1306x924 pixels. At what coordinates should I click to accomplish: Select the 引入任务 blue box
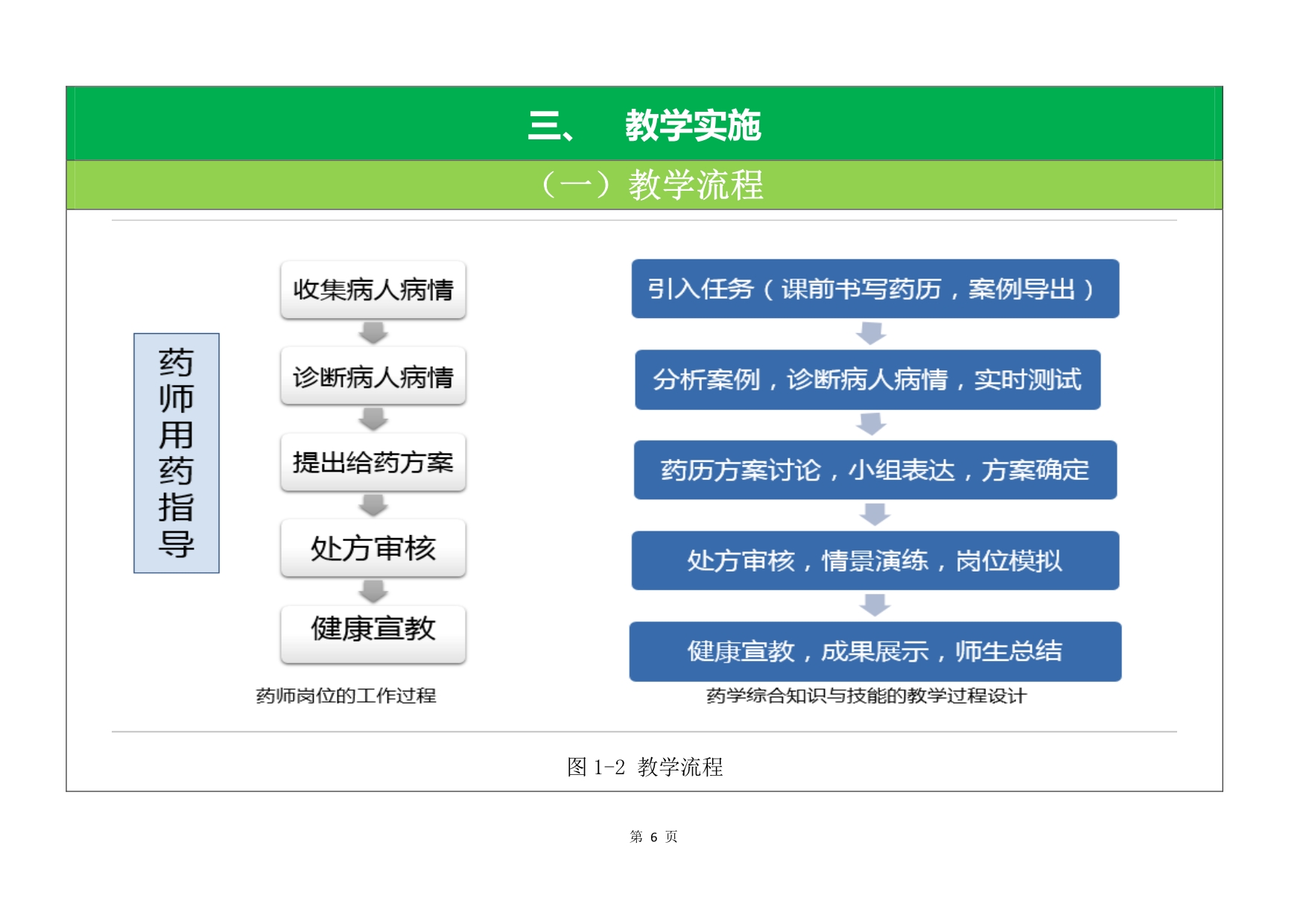(875, 288)
